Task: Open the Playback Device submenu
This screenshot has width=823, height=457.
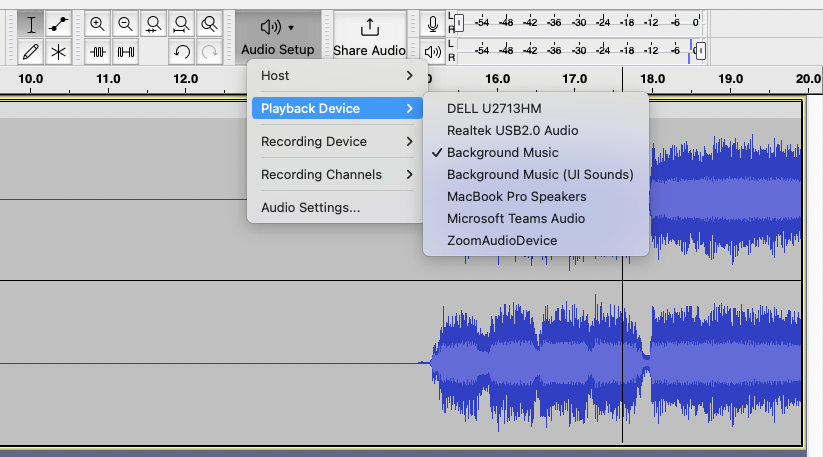Action: pyautogui.click(x=337, y=109)
